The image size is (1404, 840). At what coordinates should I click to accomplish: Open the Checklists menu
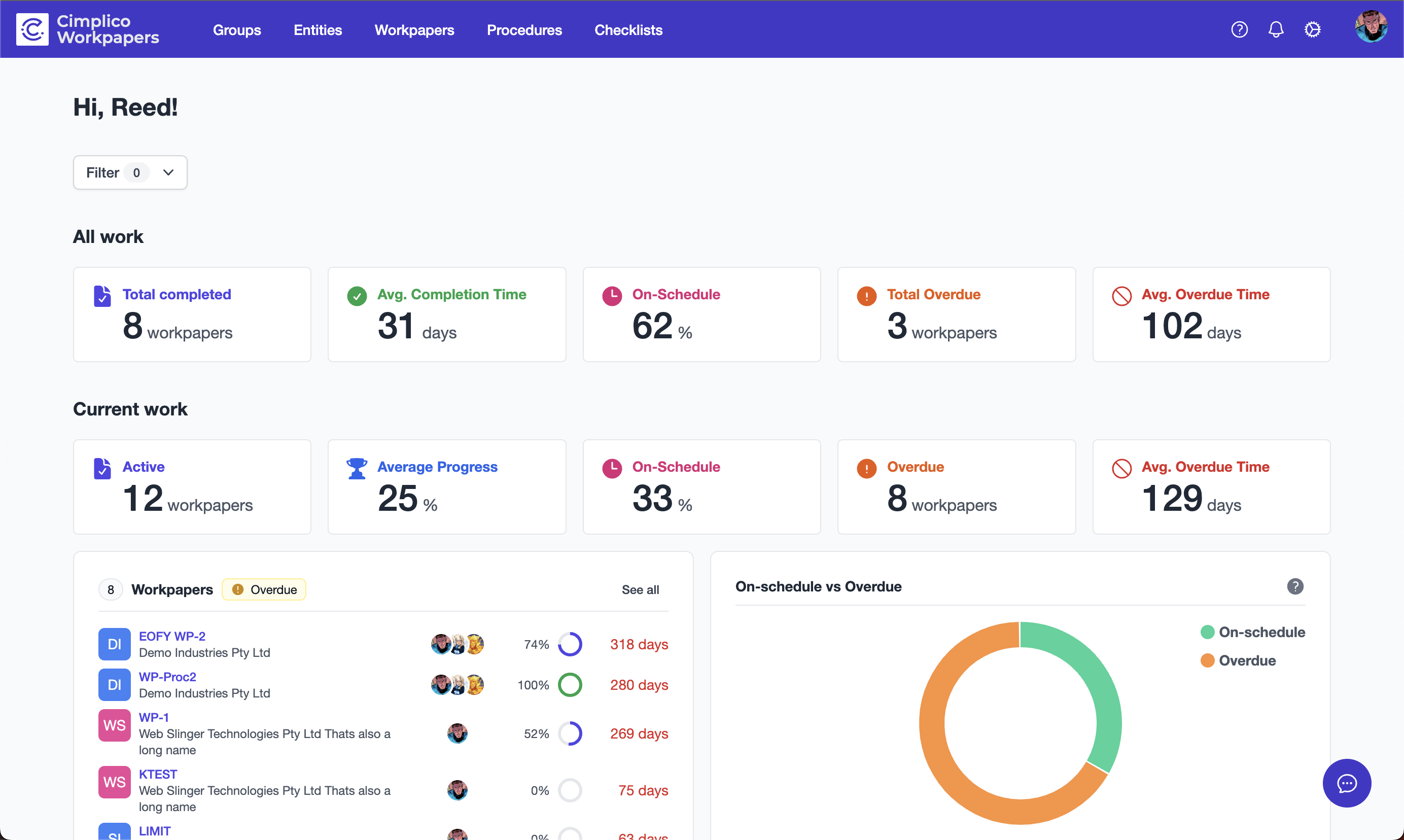point(628,30)
